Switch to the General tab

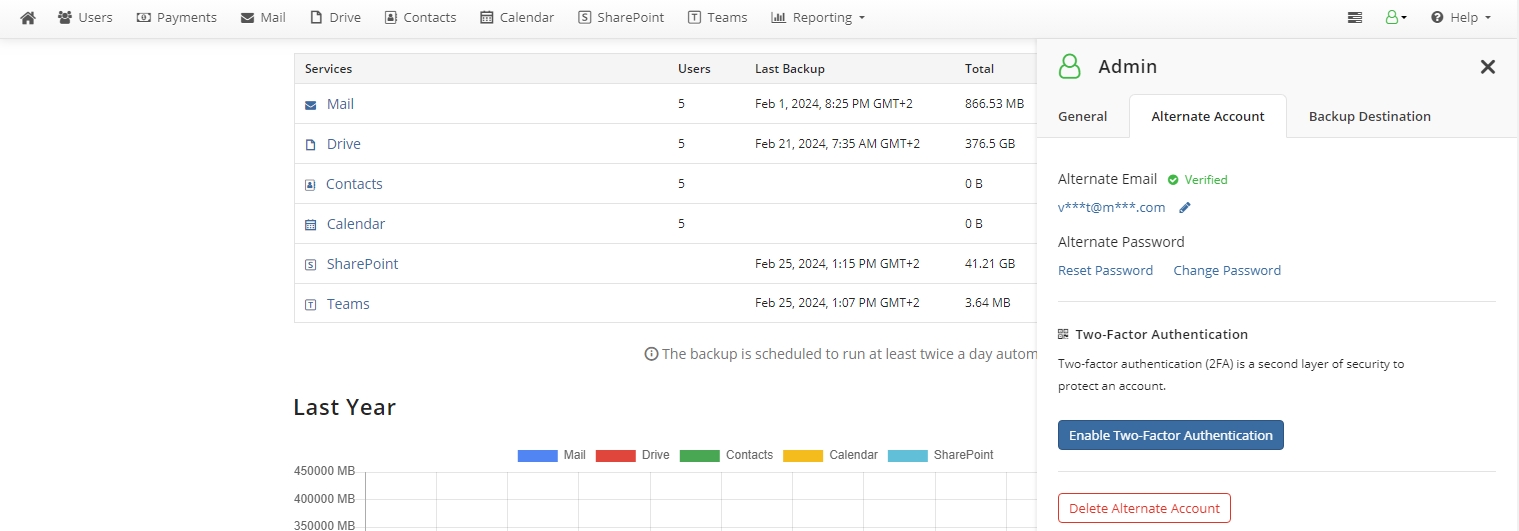(x=1082, y=116)
